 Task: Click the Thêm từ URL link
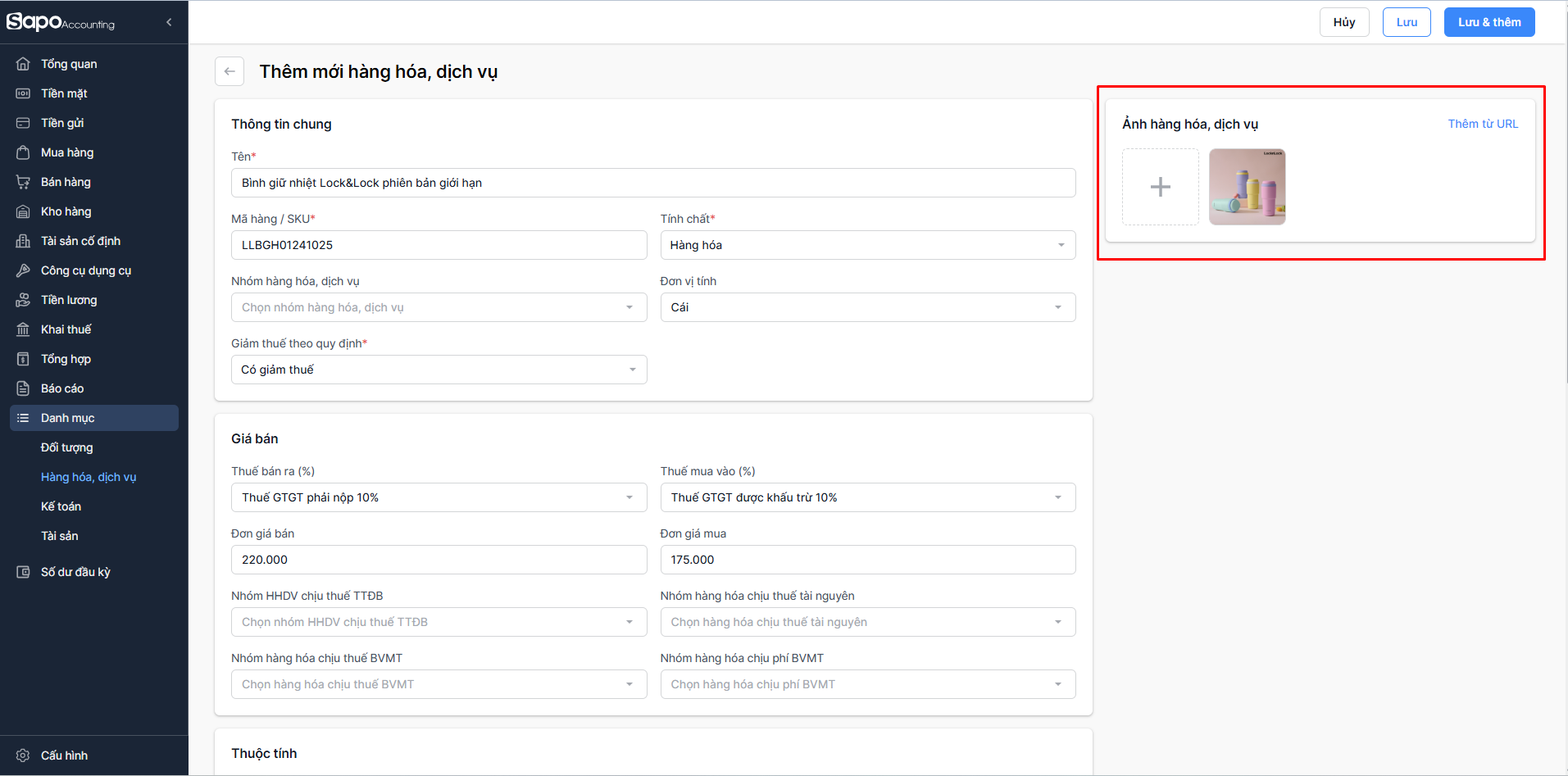click(1482, 124)
